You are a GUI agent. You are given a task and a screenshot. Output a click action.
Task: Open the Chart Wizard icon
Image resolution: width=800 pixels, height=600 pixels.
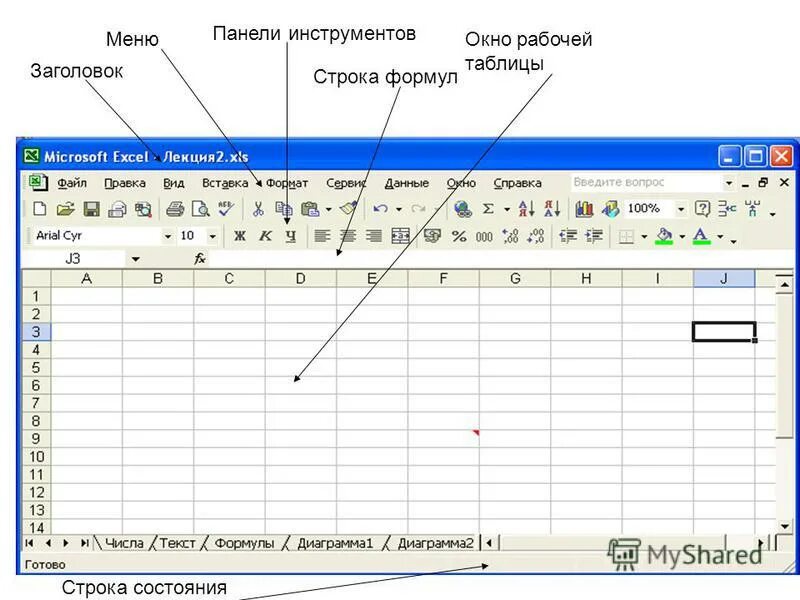tap(584, 208)
